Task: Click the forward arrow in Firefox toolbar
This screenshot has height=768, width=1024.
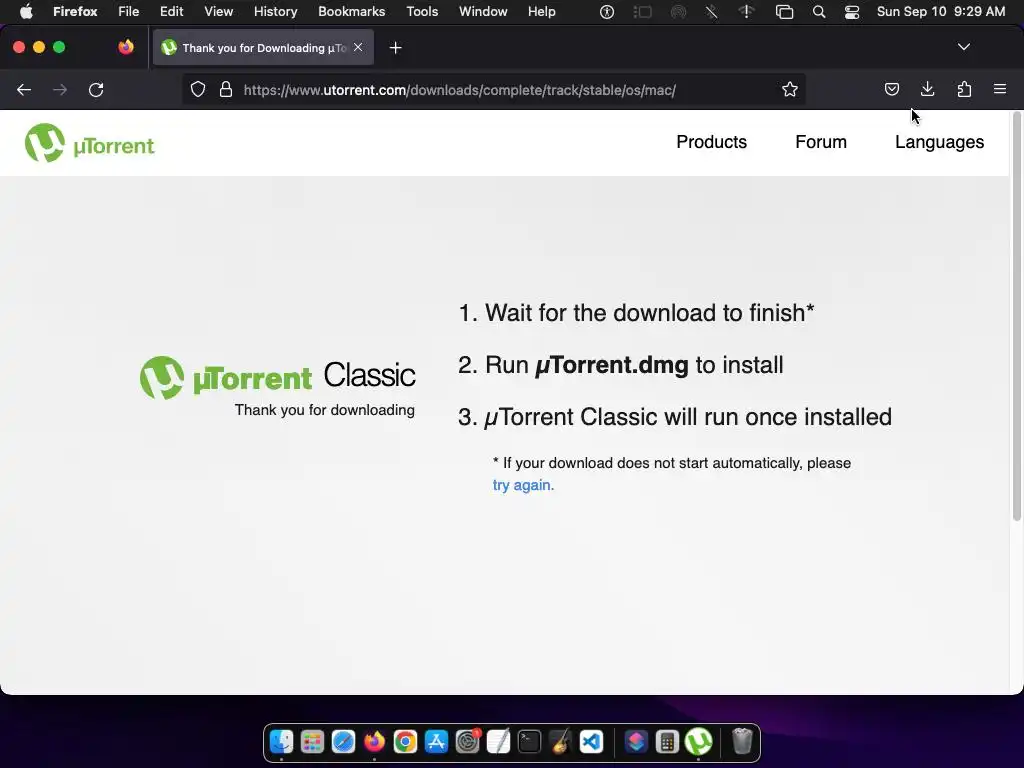Action: (60, 89)
